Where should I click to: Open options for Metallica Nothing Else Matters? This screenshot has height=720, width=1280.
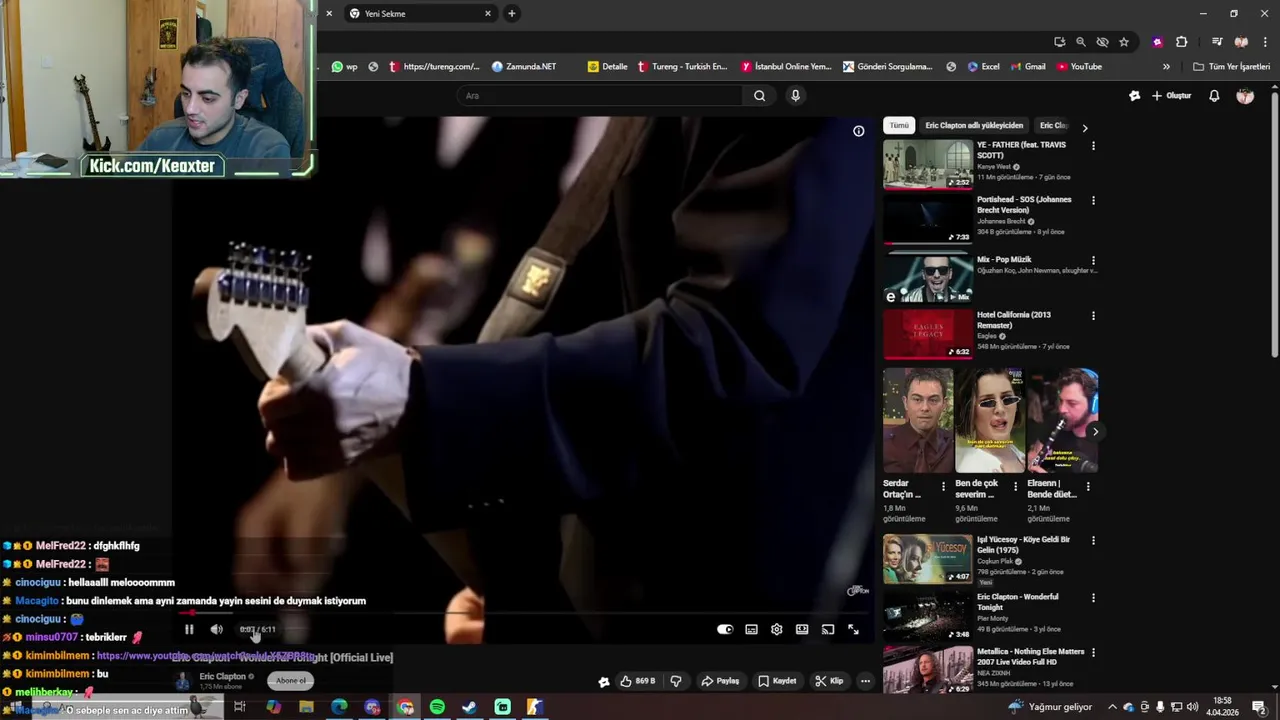[1093, 653]
